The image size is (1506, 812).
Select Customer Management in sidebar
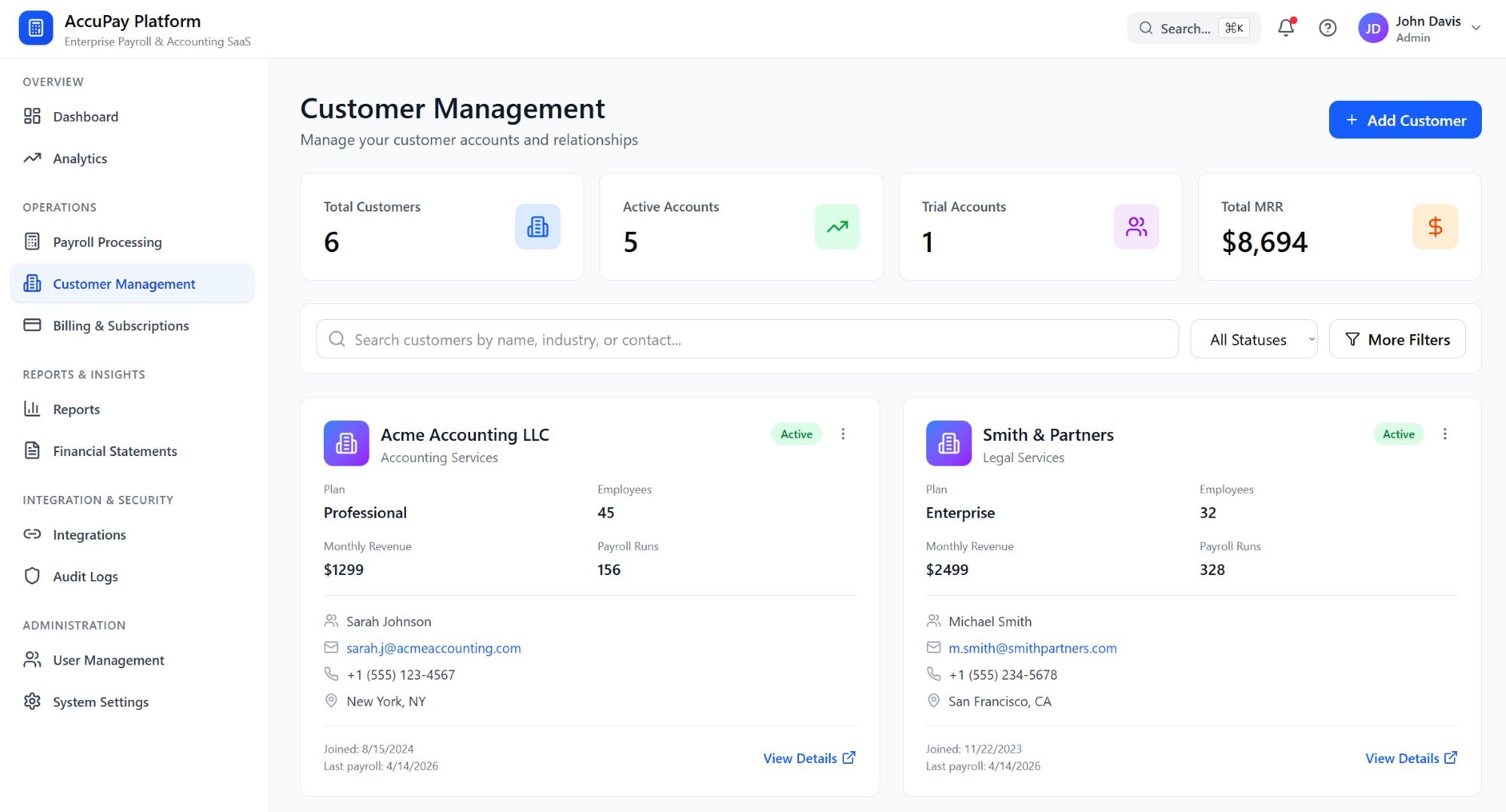tap(133, 284)
